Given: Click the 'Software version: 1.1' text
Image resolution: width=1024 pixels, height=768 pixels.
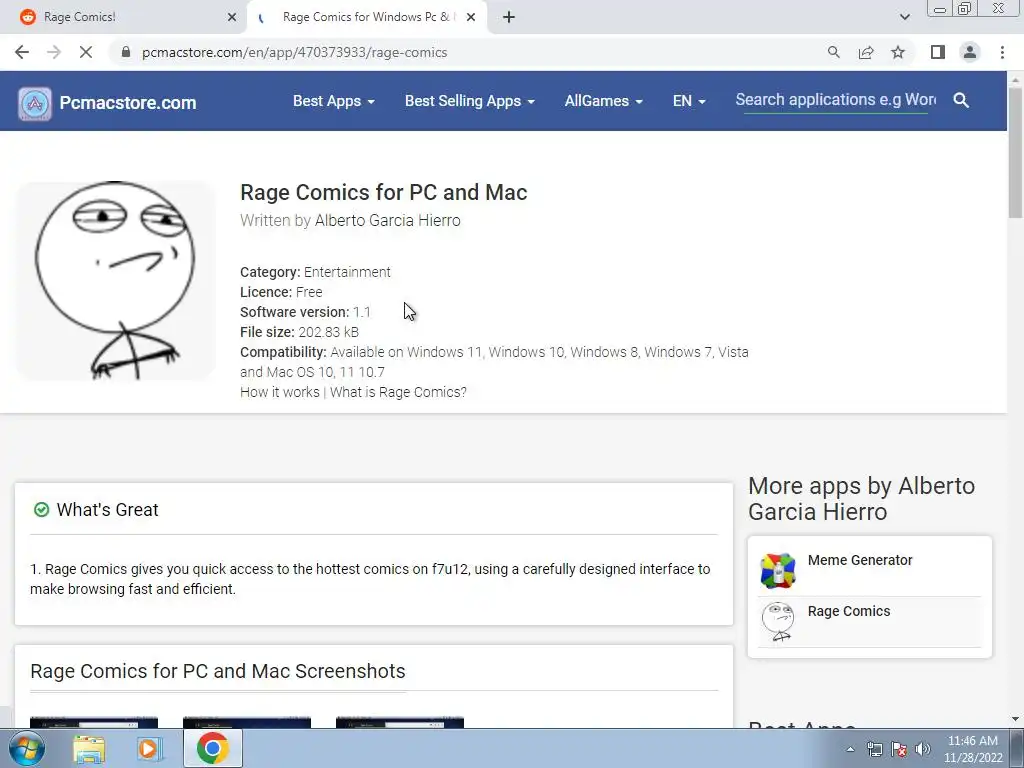Looking at the screenshot, I should click(x=305, y=312).
